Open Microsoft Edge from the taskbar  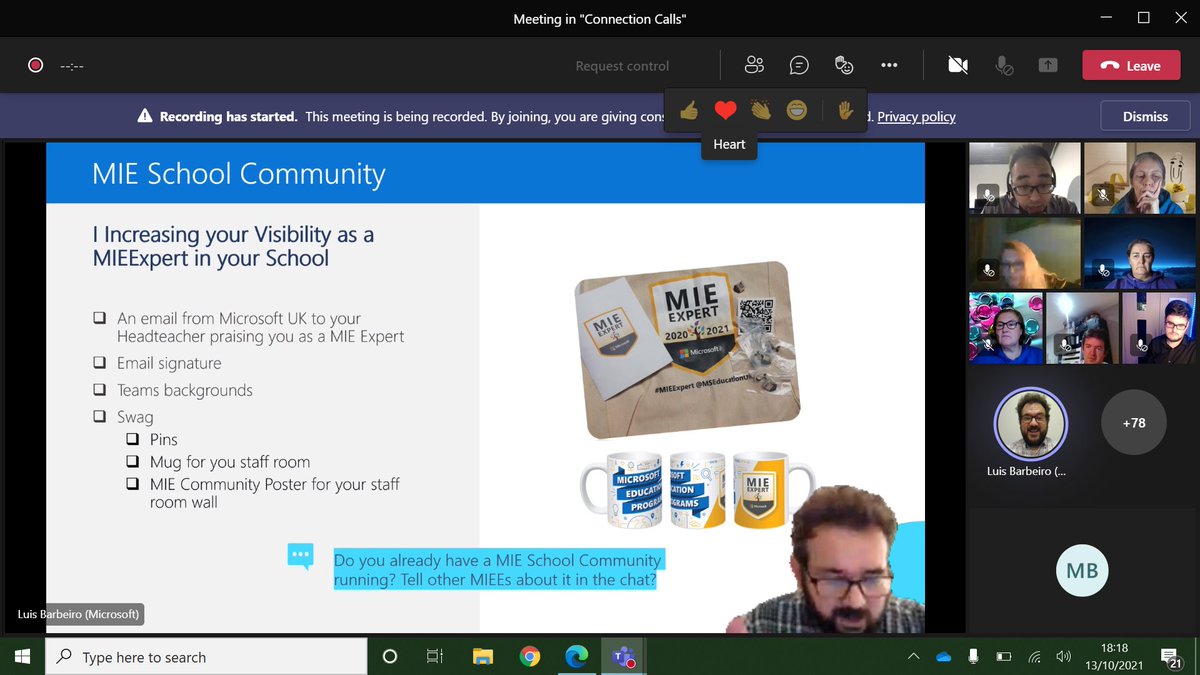point(577,657)
